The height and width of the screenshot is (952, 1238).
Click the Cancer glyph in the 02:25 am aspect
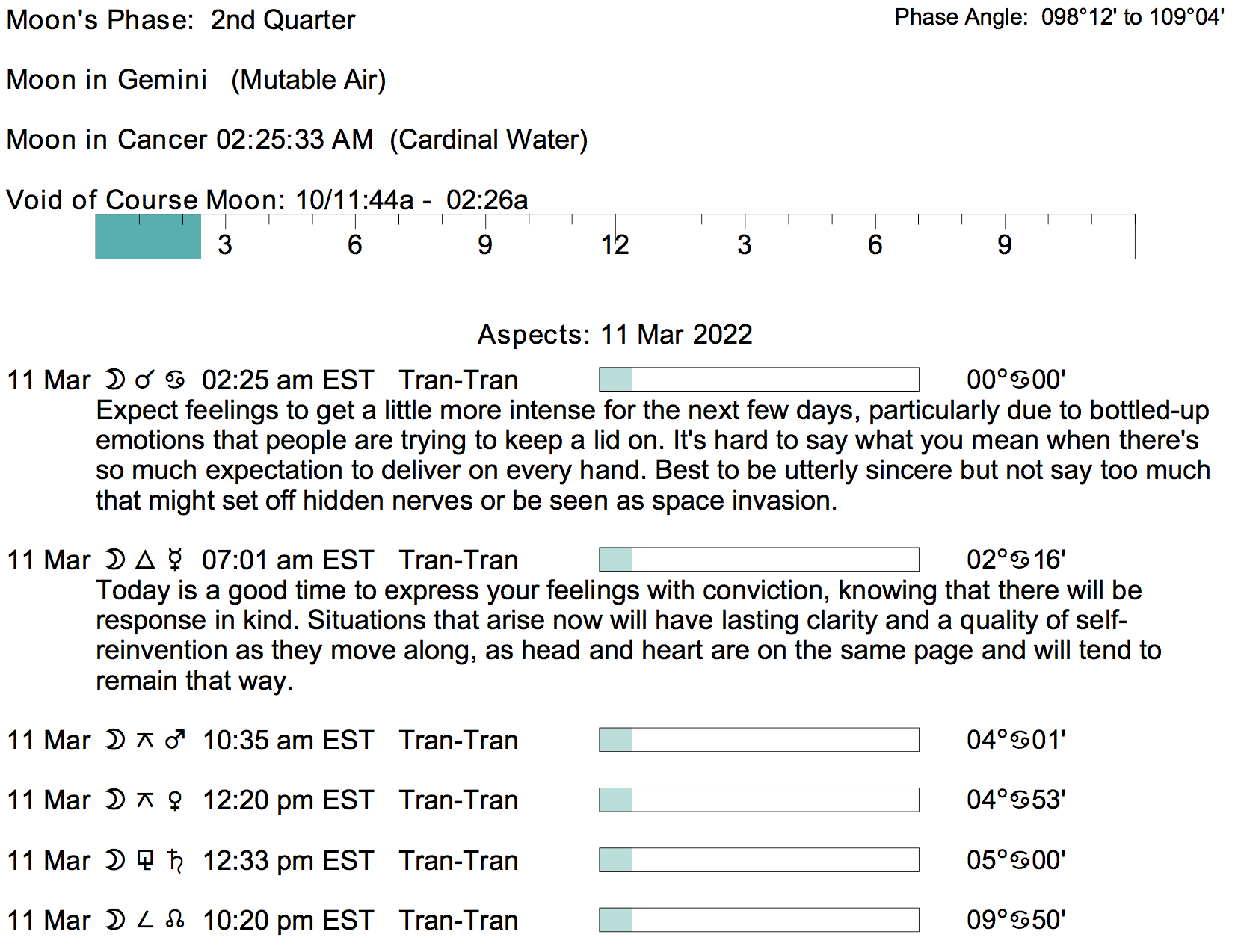click(175, 380)
